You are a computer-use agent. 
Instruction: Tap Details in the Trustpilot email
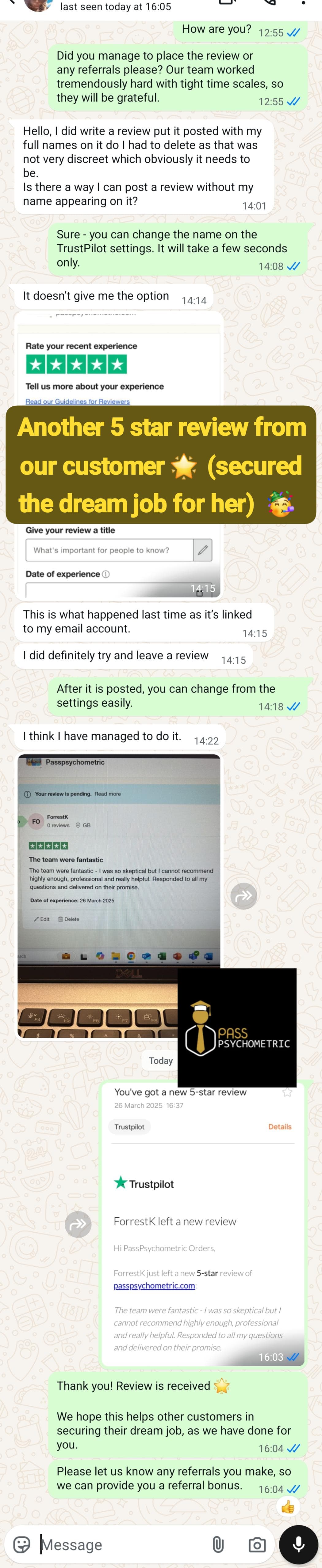[280, 1127]
